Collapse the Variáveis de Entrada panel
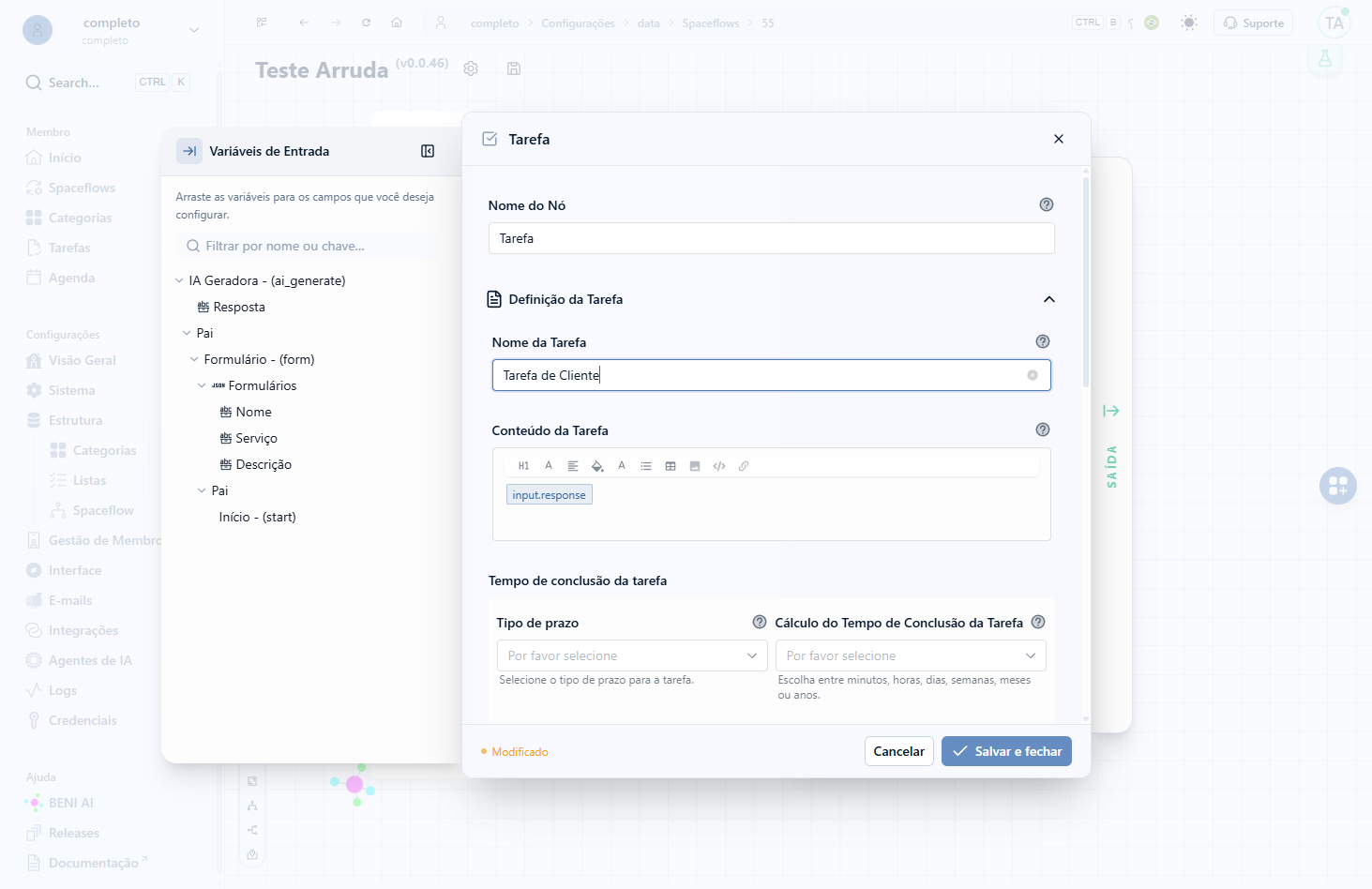The image size is (1372, 889). coord(428,151)
